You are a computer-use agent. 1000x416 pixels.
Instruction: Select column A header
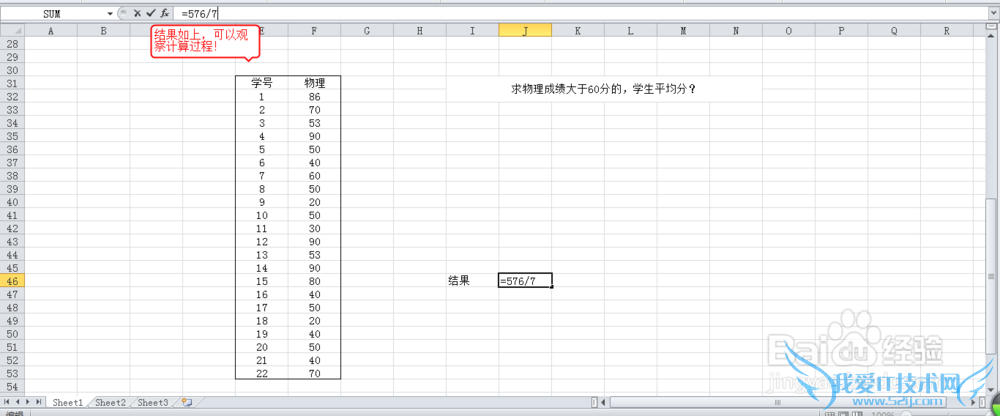pos(50,31)
